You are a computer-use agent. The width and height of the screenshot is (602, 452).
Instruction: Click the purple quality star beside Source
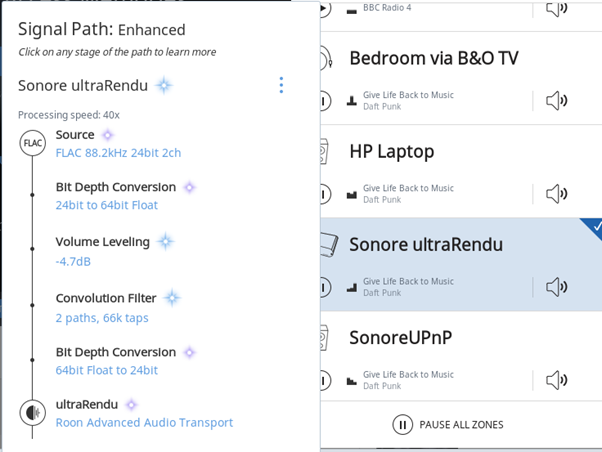click(x=108, y=135)
